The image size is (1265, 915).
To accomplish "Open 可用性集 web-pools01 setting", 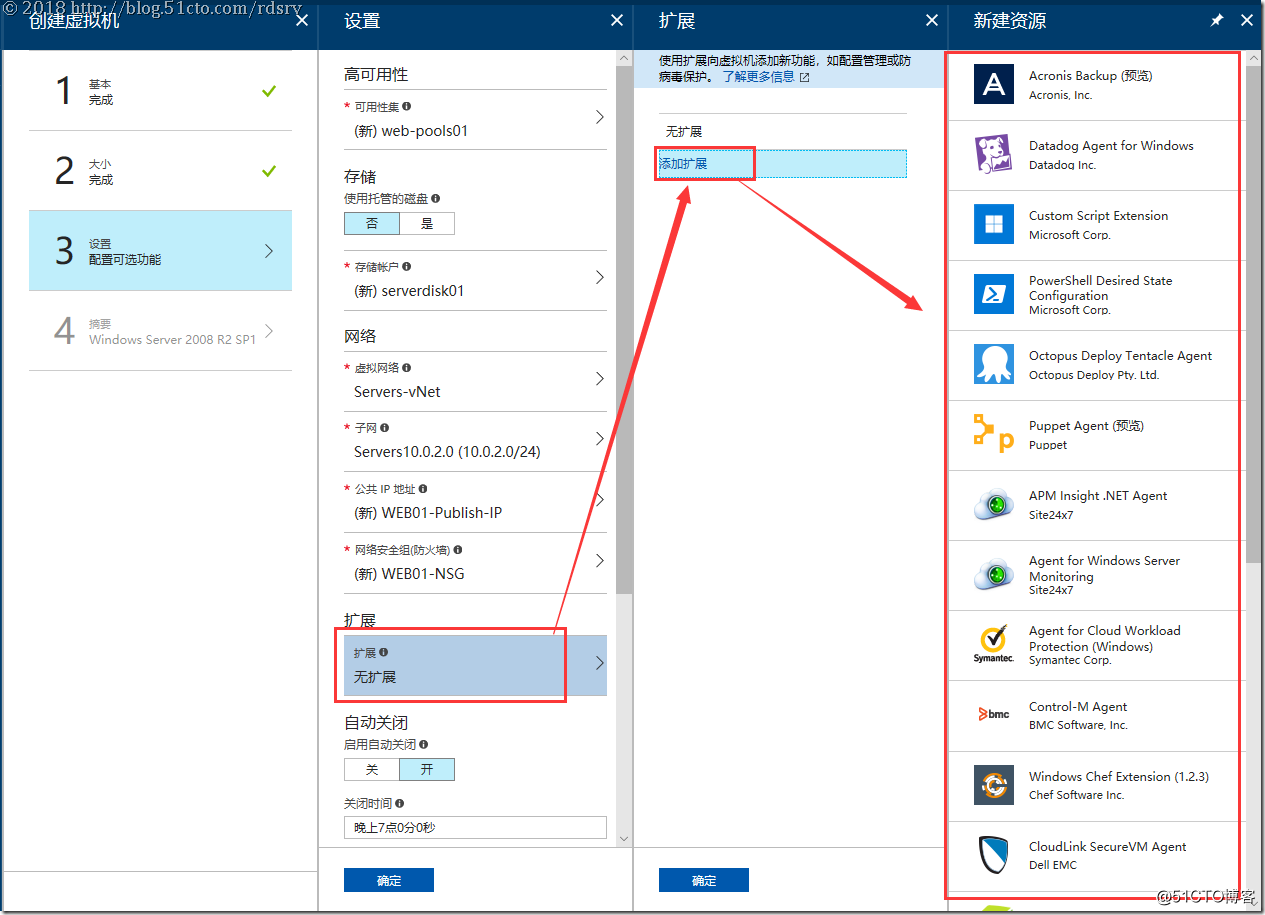I will point(475,119).
